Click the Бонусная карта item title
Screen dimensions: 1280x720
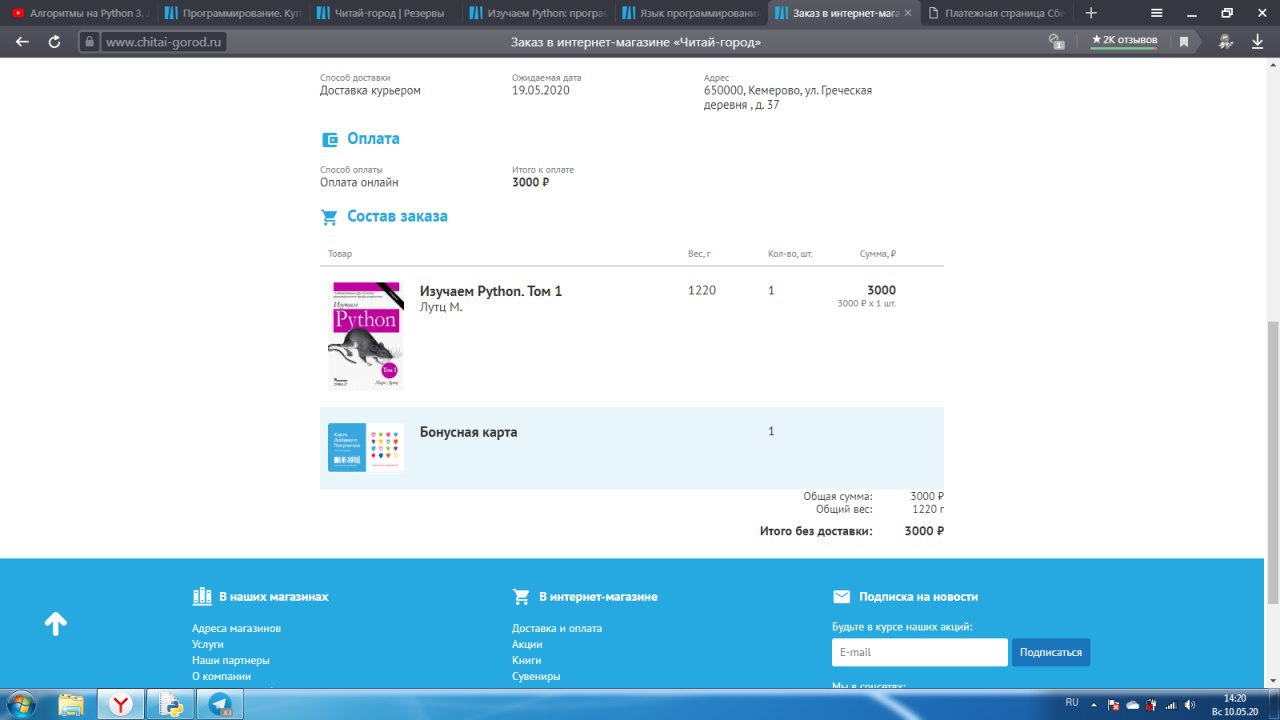click(468, 432)
